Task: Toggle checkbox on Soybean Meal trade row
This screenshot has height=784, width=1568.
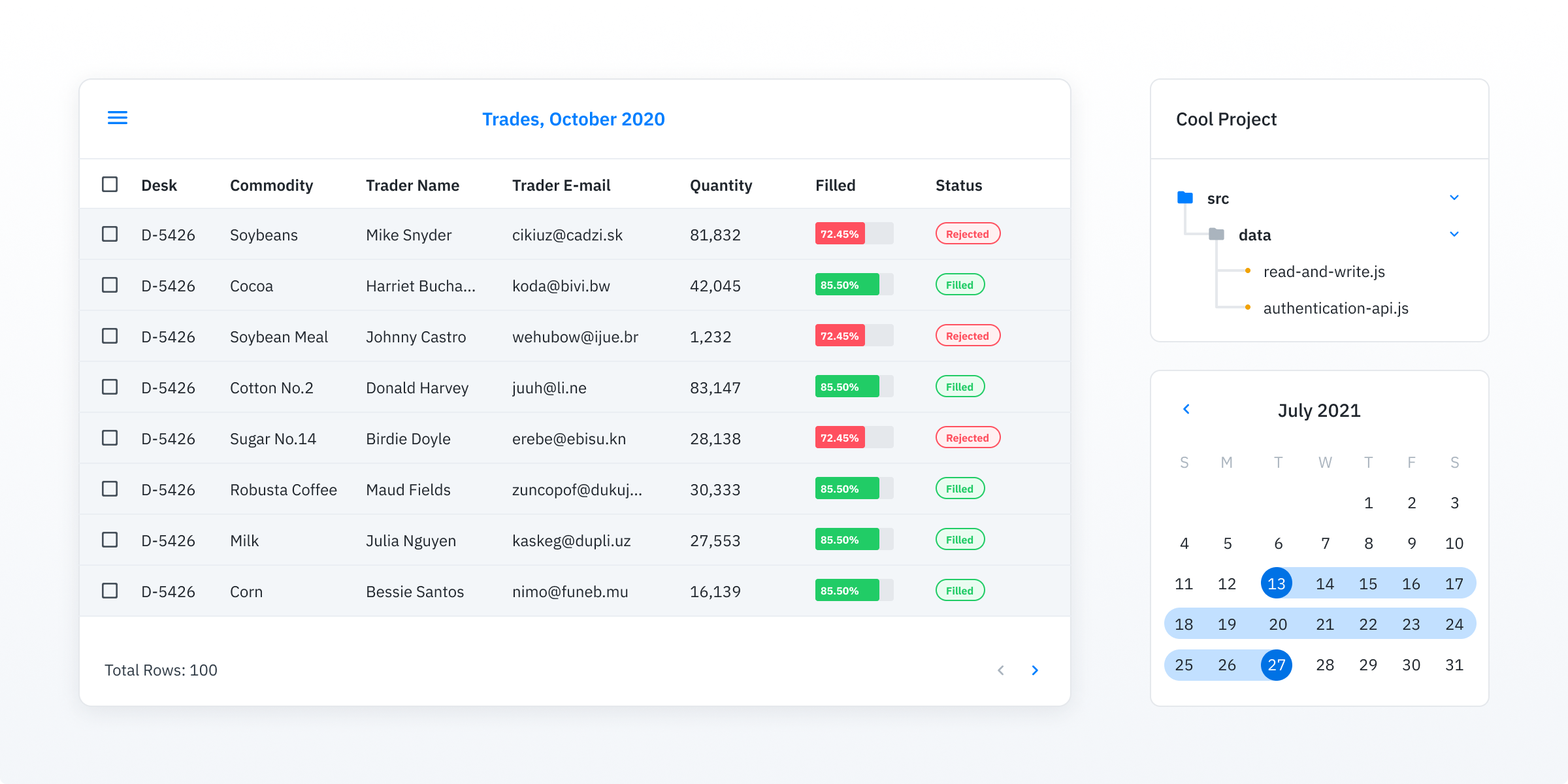Action: (111, 336)
